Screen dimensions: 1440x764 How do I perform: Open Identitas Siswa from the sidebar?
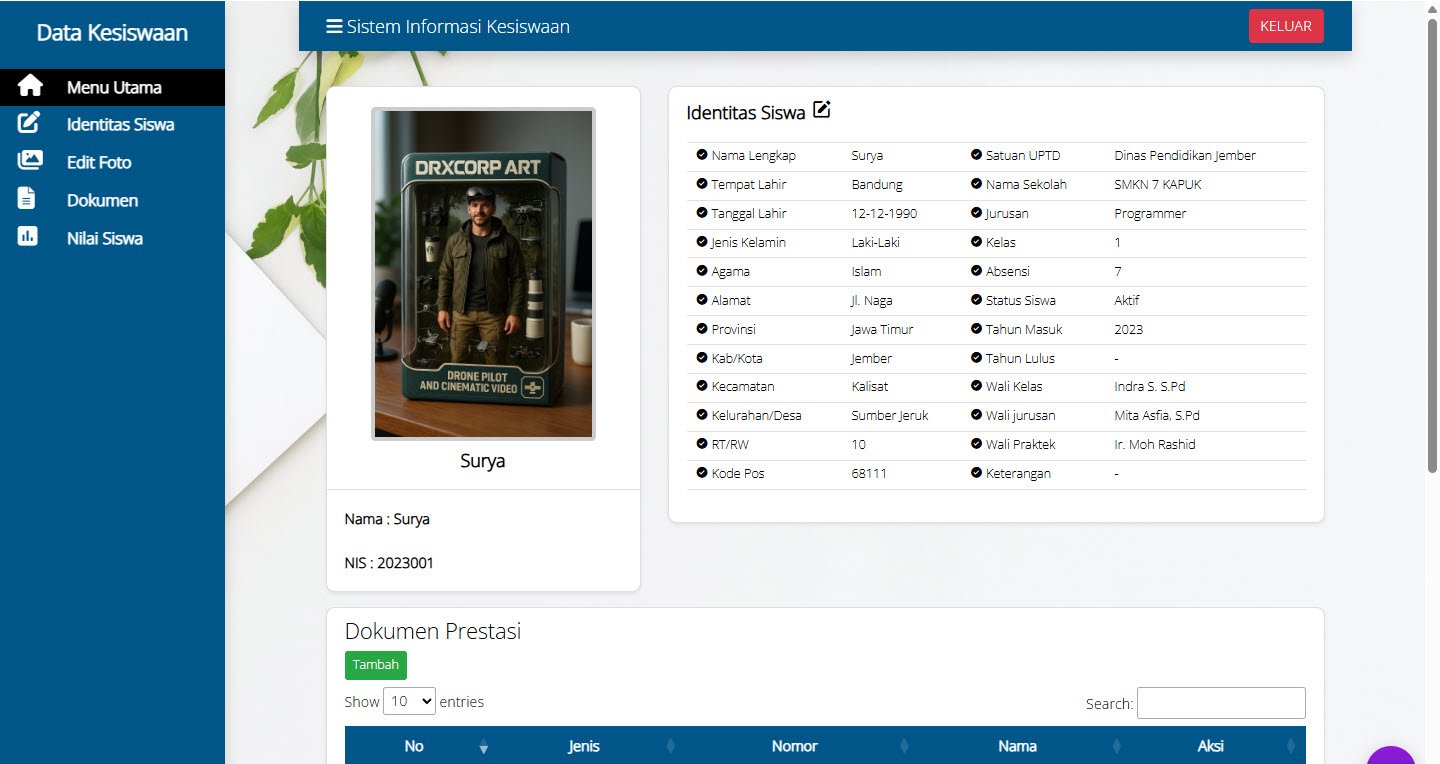[112, 125]
